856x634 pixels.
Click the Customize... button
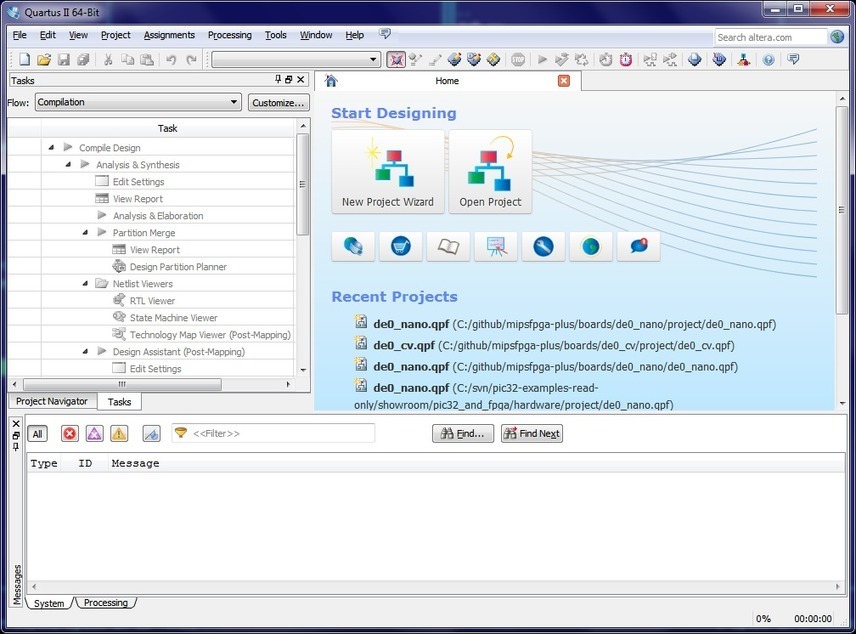click(278, 103)
